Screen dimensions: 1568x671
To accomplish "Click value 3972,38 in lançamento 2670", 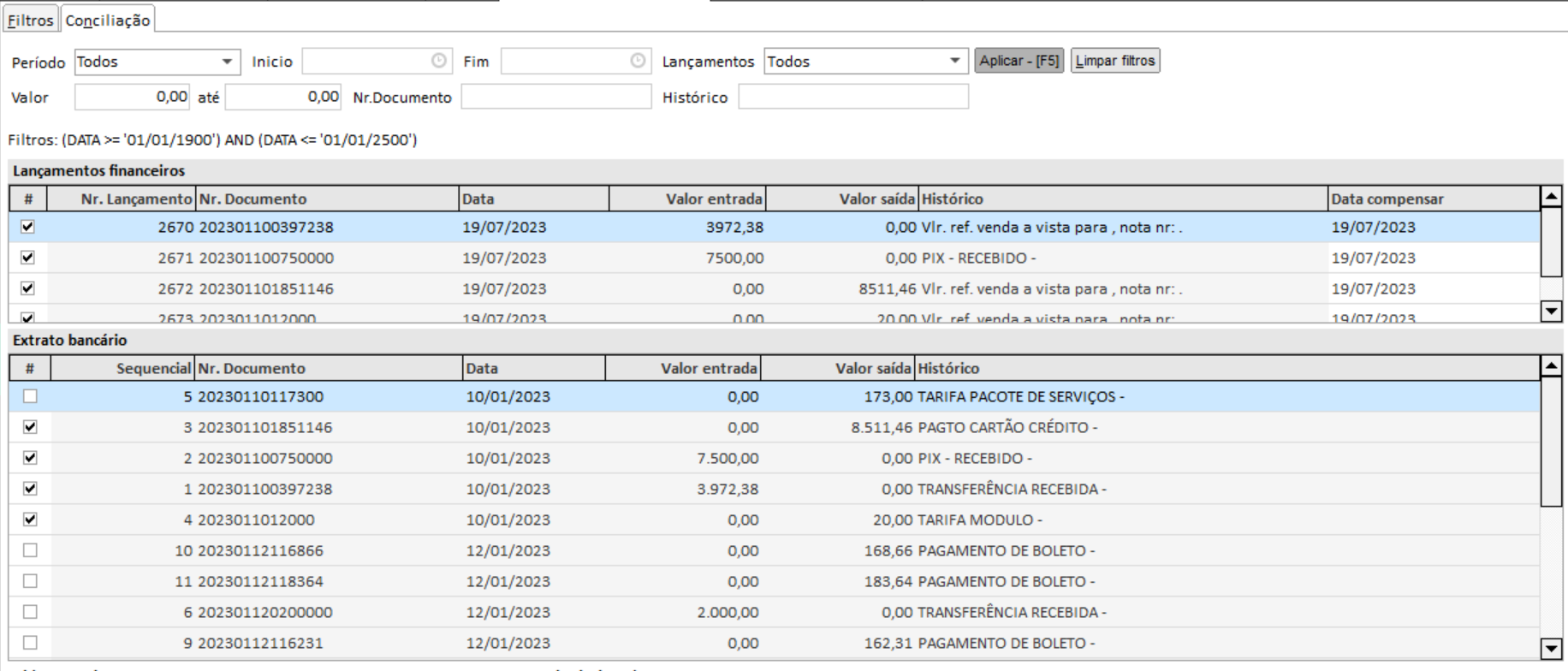I will tap(735, 228).
